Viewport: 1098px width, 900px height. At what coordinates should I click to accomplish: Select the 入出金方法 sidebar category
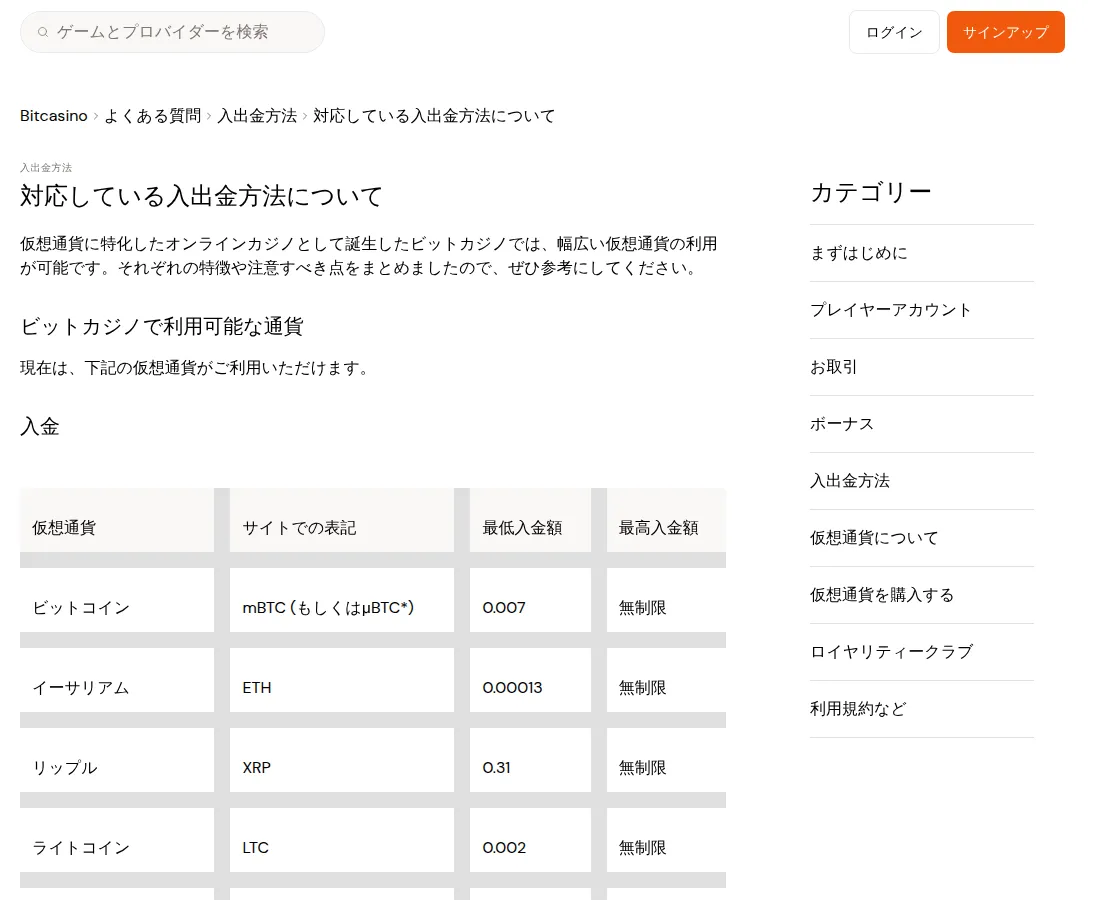[x=922, y=481]
